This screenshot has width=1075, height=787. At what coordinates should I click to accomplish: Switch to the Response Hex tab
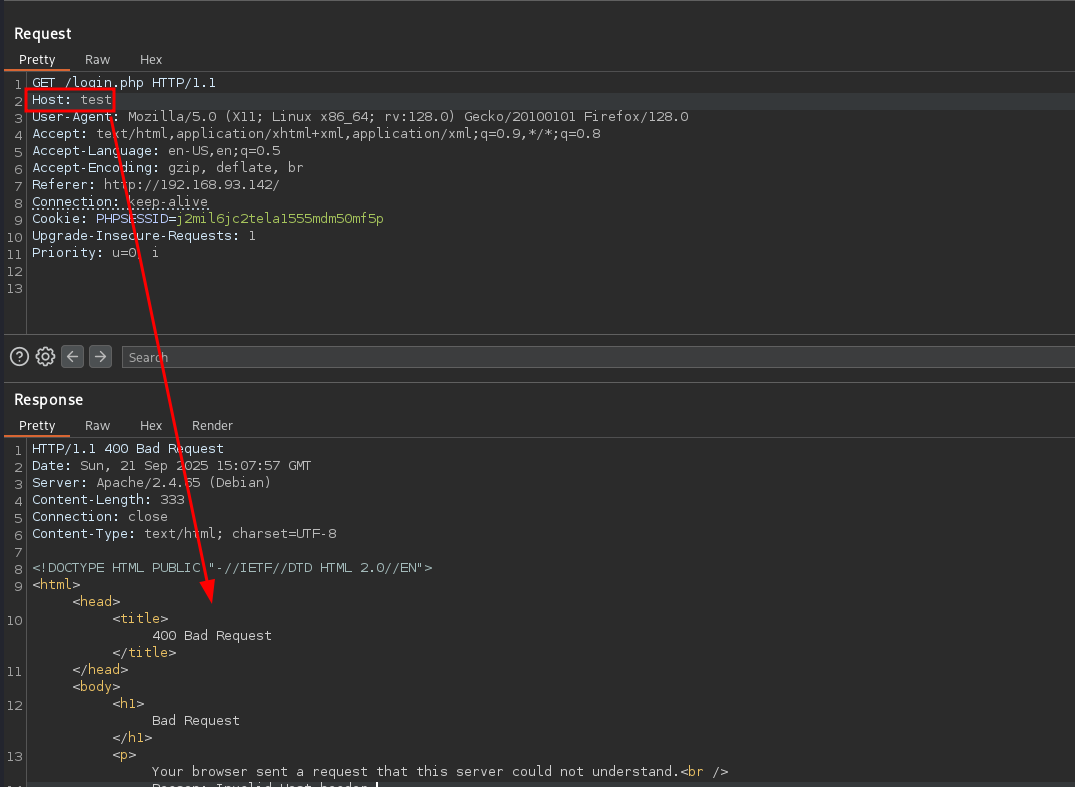(151, 426)
